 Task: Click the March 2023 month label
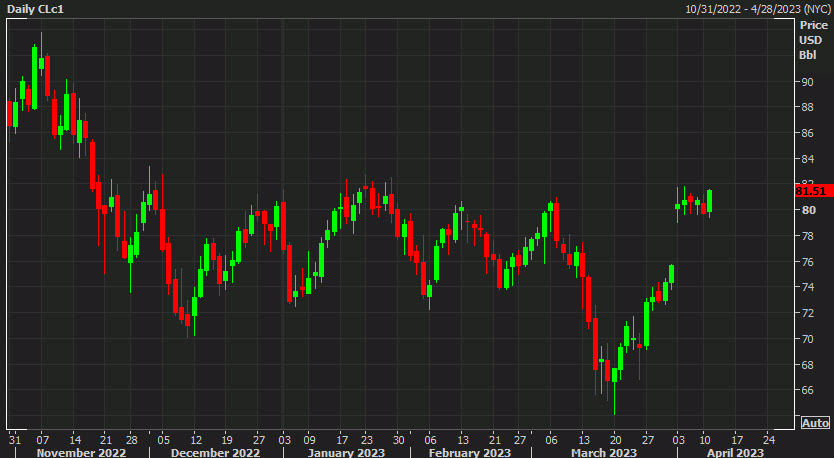[604, 453]
